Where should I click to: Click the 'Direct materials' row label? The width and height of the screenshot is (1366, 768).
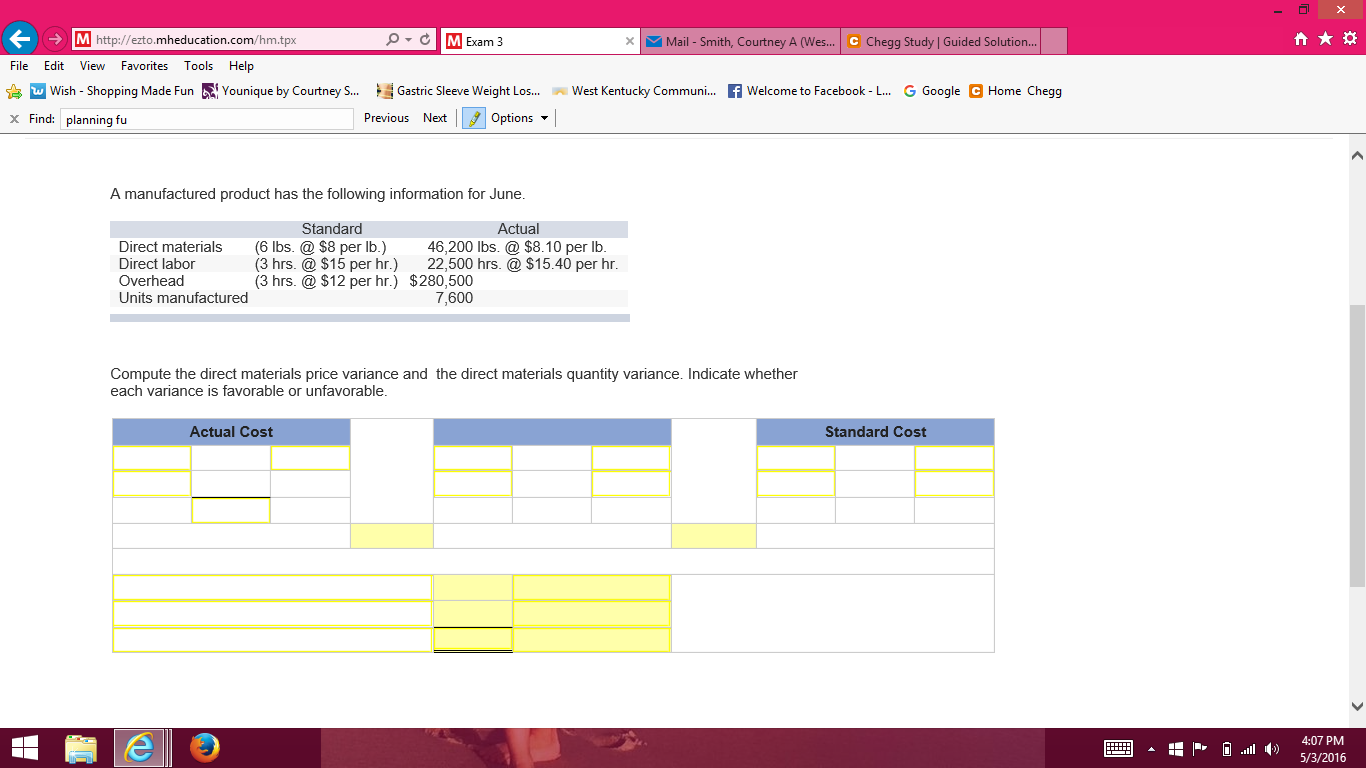tap(171, 247)
